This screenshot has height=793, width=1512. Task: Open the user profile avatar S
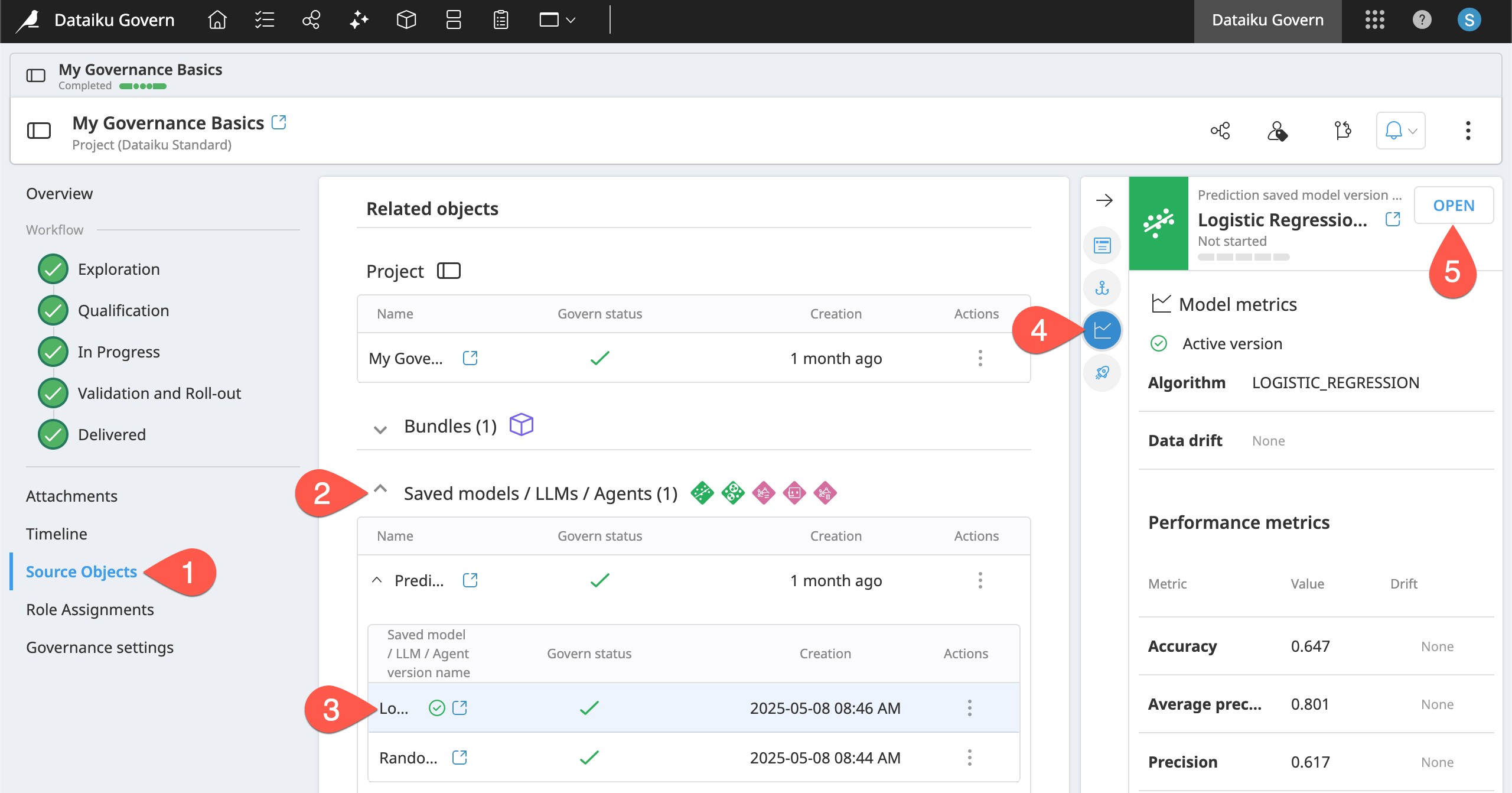tap(1469, 20)
